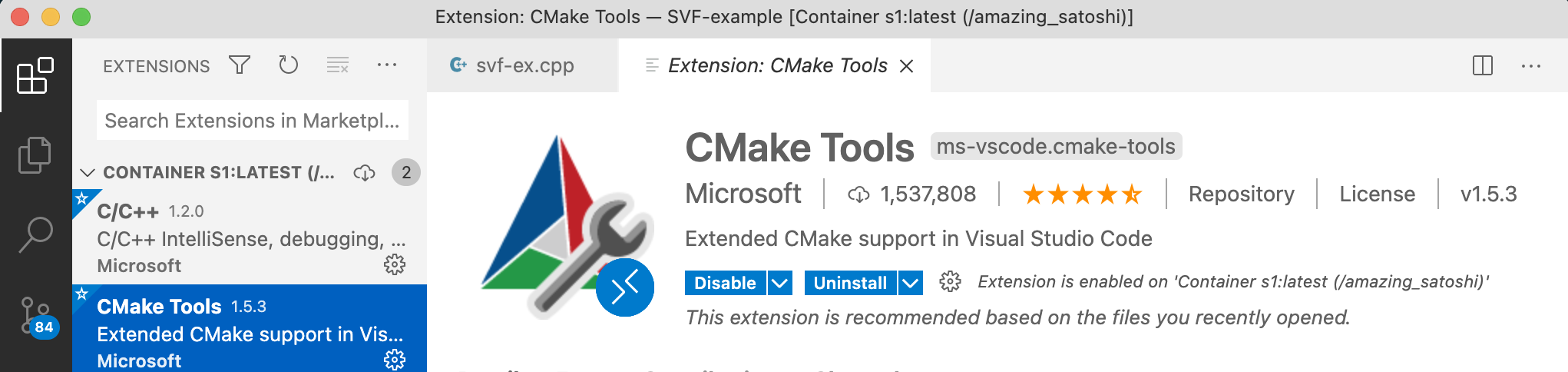Image resolution: width=1568 pixels, height=372 pixels.
Task: Click the Search Extensions in Marketplace field
Action: (x=252, y=121)
